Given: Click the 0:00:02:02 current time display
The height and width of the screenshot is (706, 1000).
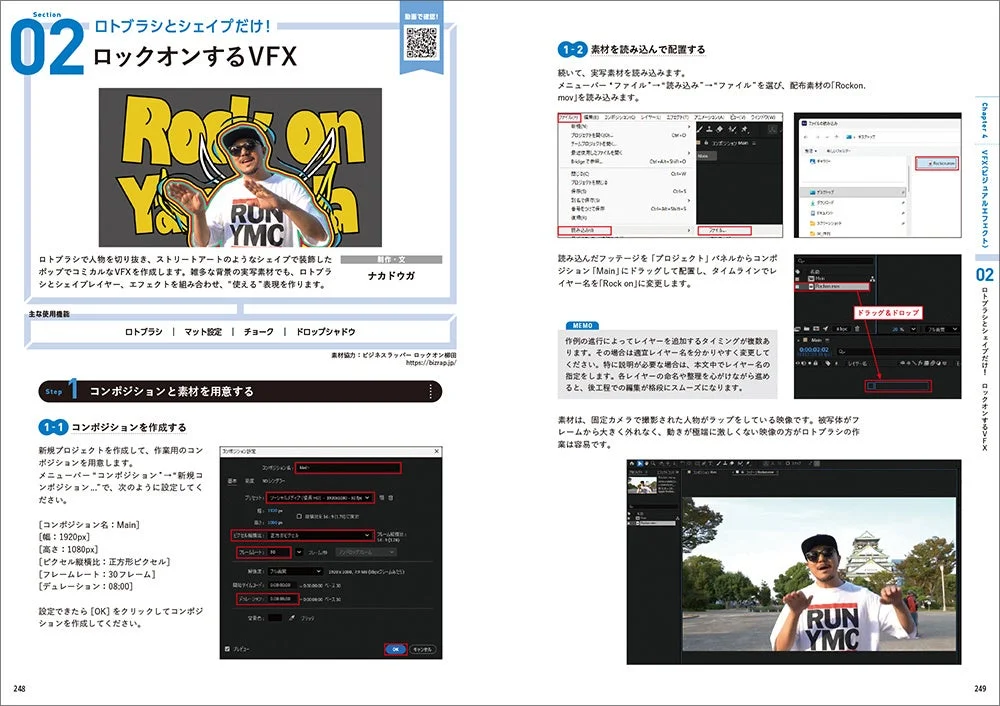Looking at the screenshot, I should [x=814, y=349].
